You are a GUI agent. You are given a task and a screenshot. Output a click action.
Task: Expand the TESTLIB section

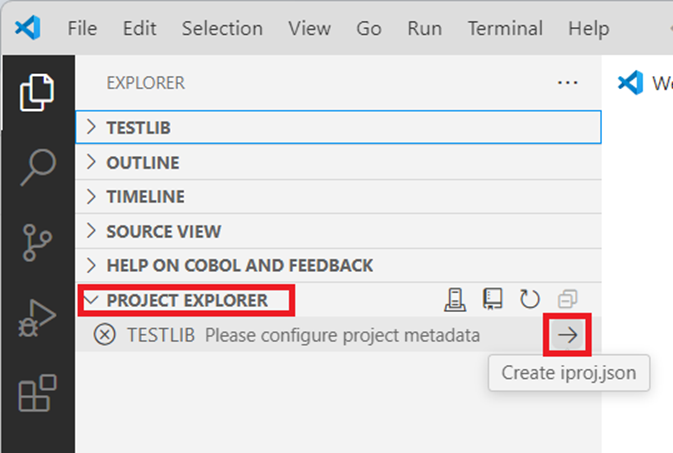click(x=147, y=128)
